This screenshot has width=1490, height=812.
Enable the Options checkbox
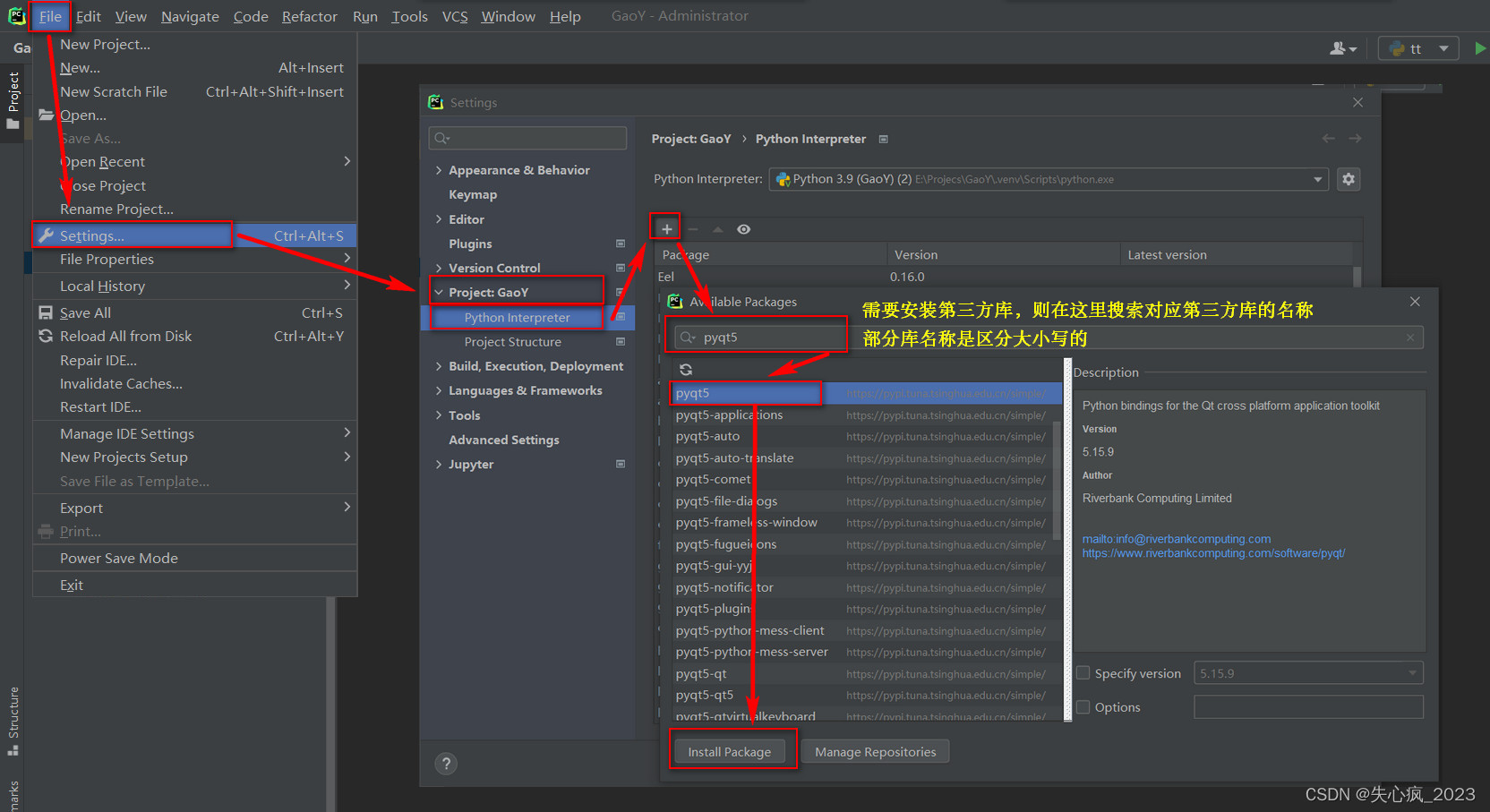(x=1083, y=707)
